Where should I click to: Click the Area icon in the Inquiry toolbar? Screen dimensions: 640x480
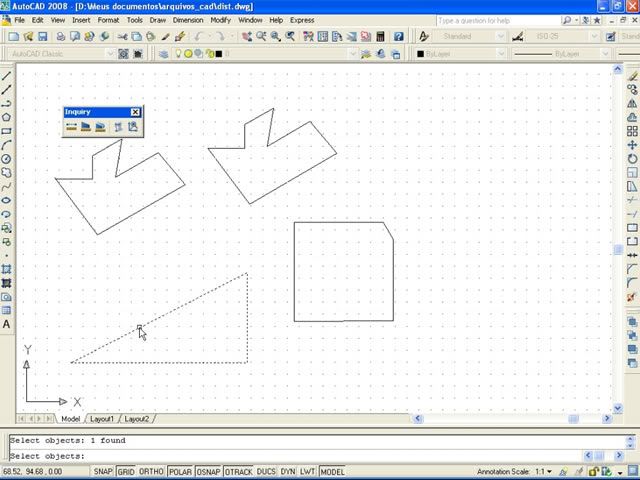tap(86, 127)
